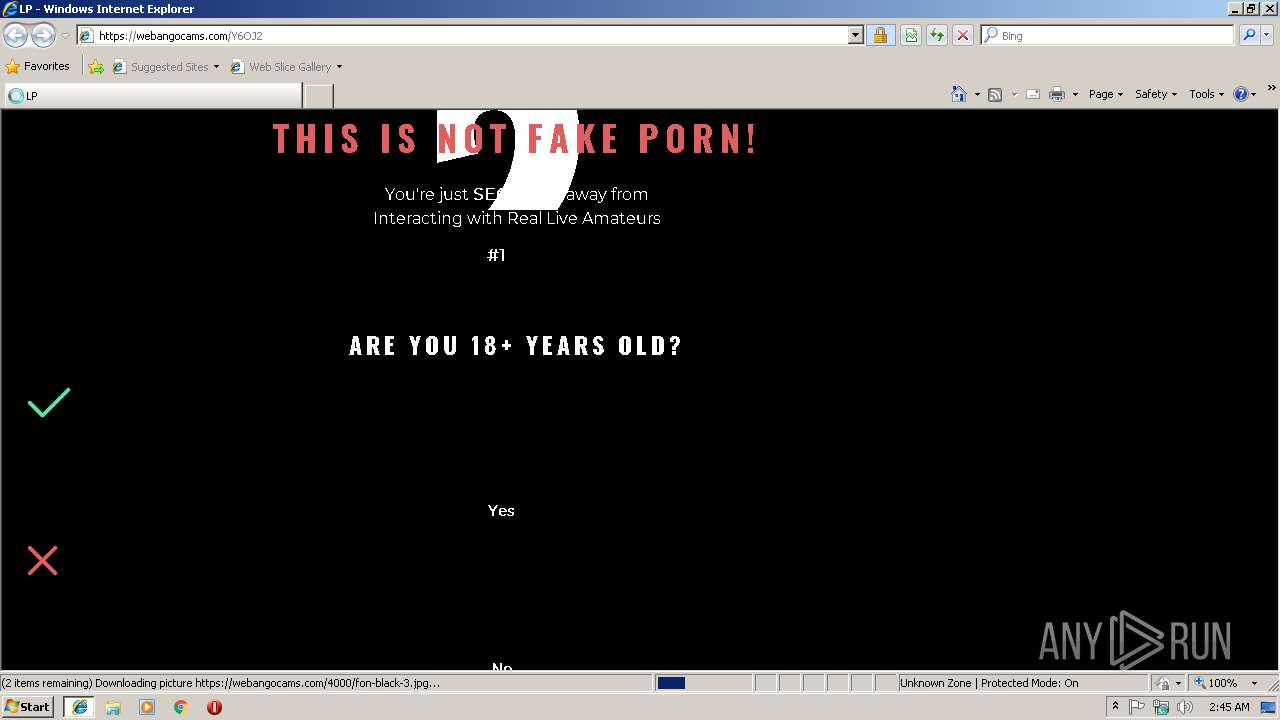The image size is (1280, 720).
Task: Focus the address bar URL field
Action: coord(463,36)
